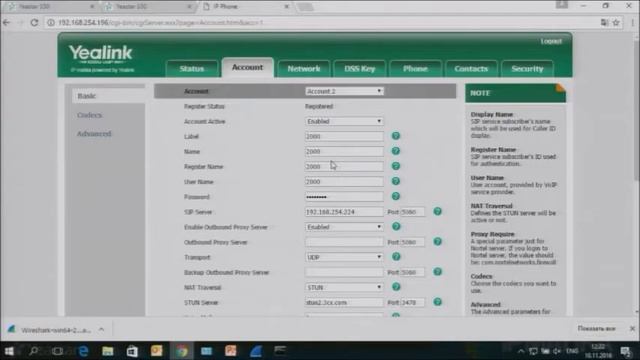Click the Password field
Viewport: 640px width, 360px height.
click(x=344, y=197)
